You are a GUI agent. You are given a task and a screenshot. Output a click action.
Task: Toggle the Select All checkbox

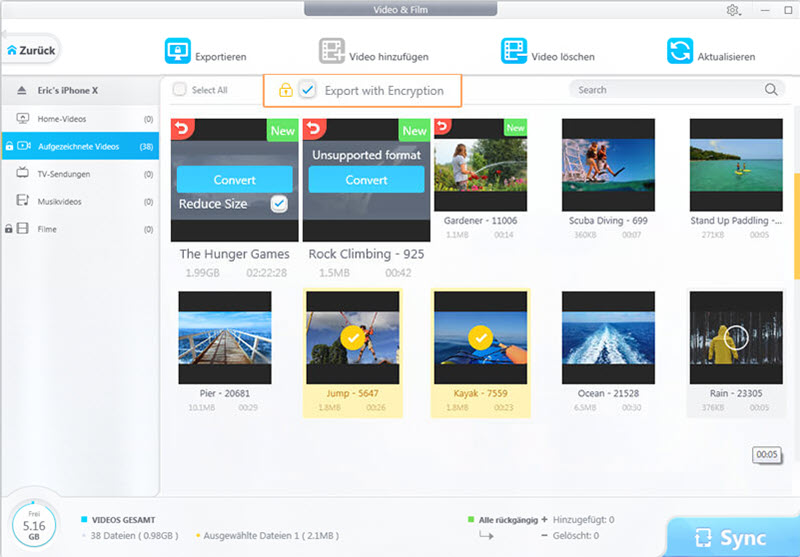[180, 90]
